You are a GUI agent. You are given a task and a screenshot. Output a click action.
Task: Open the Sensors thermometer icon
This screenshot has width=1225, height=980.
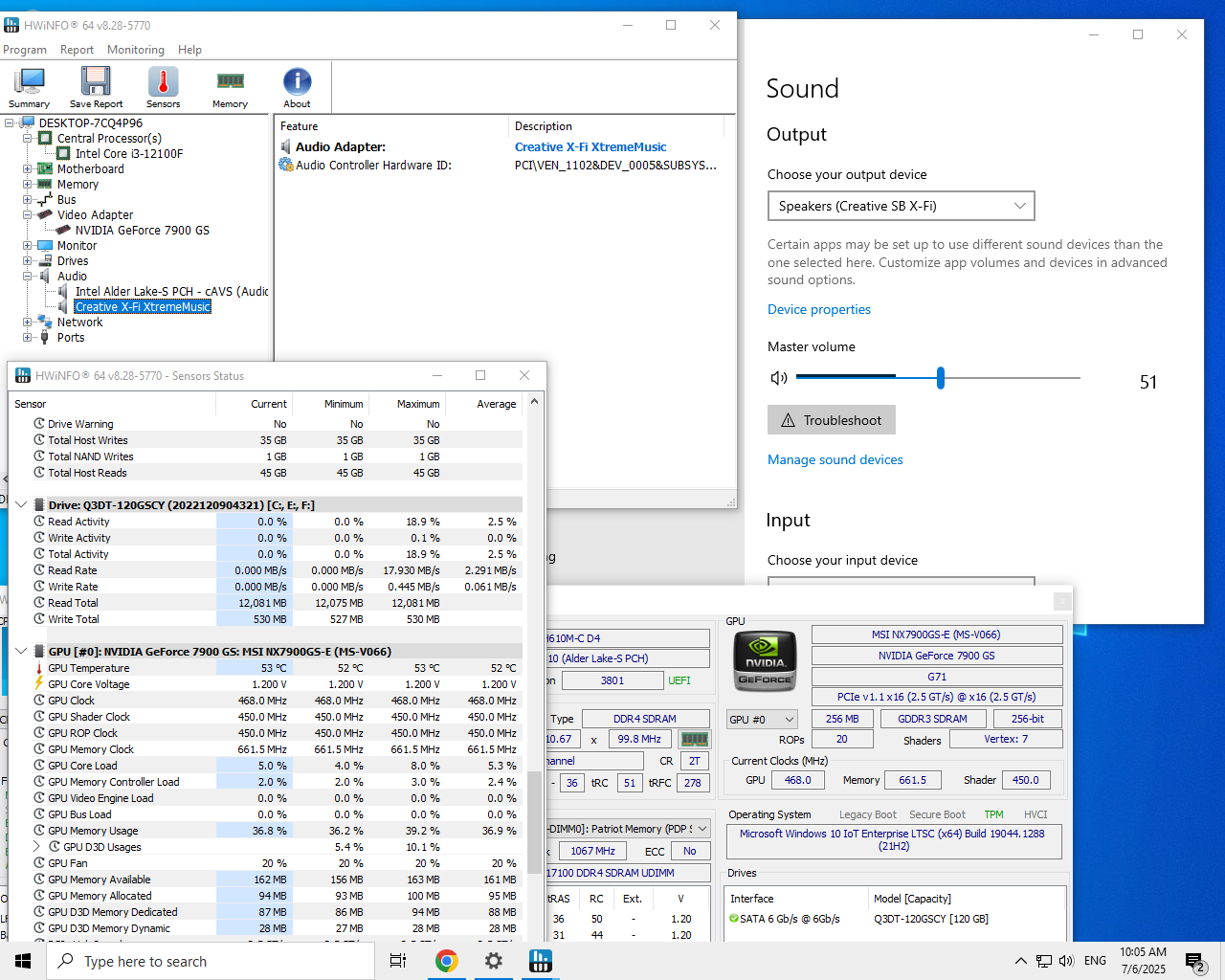pos(163,88)
